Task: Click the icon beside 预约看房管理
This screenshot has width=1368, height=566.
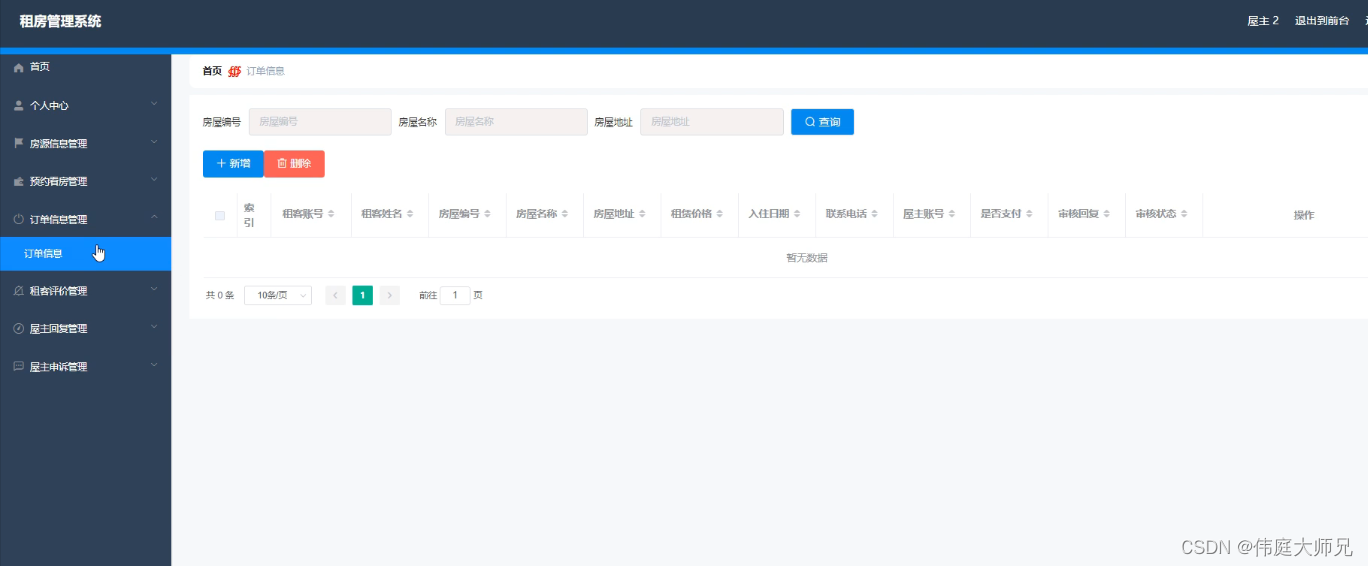Action: click(x=18, y=181)
